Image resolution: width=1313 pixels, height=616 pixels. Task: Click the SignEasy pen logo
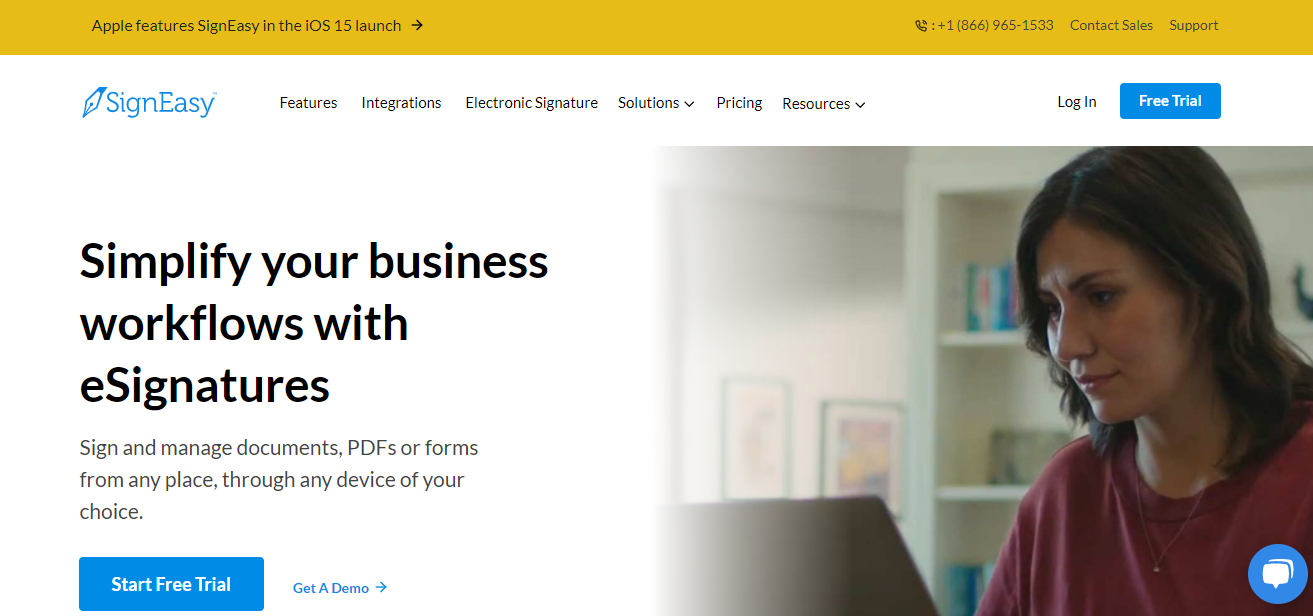pyautogui.click(x=93, y=102)
